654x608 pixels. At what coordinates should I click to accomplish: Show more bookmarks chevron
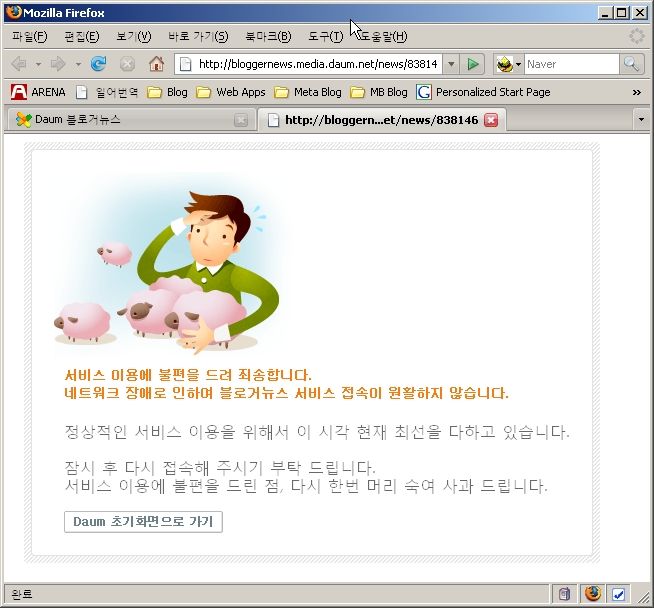click(636, 92)
